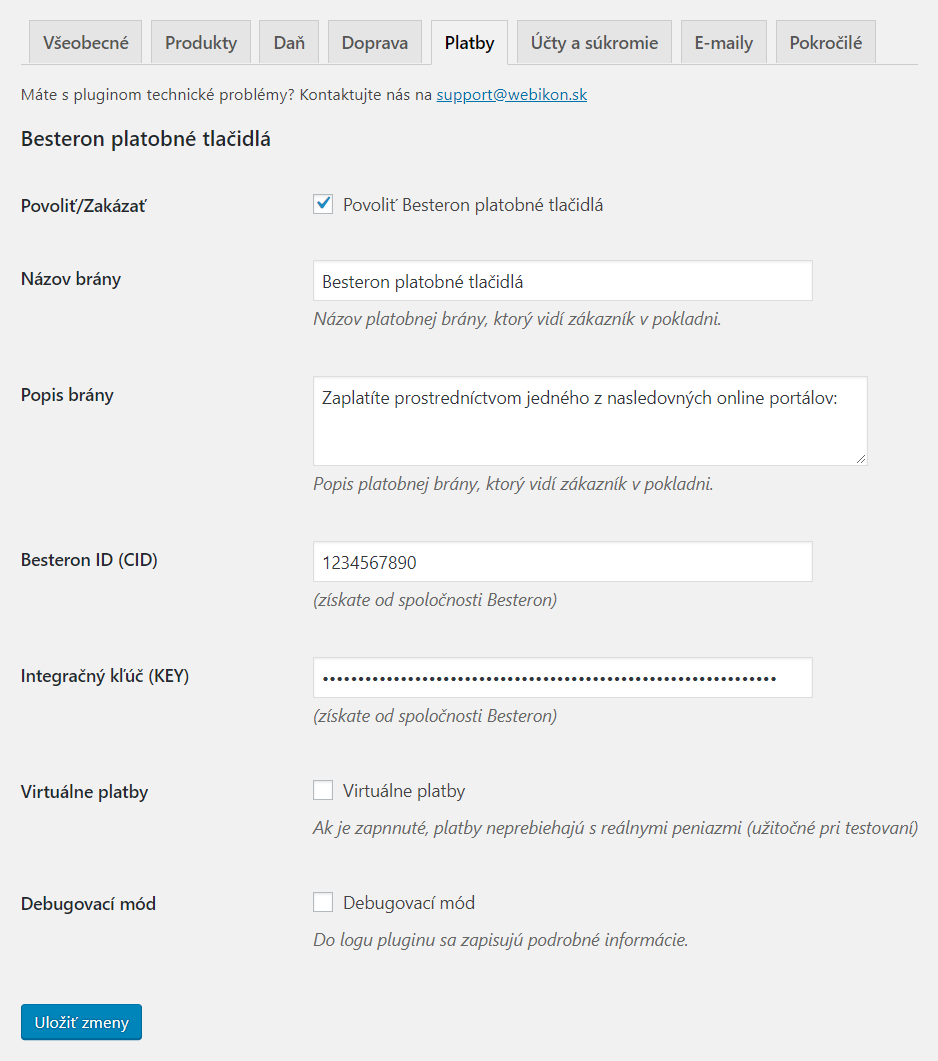The height and width of the screenshot is (1061, 938).
Task: Uncheck the Povoliť Besteron platobné tlačidlá checkbox
Action: [x=323, y=205]
